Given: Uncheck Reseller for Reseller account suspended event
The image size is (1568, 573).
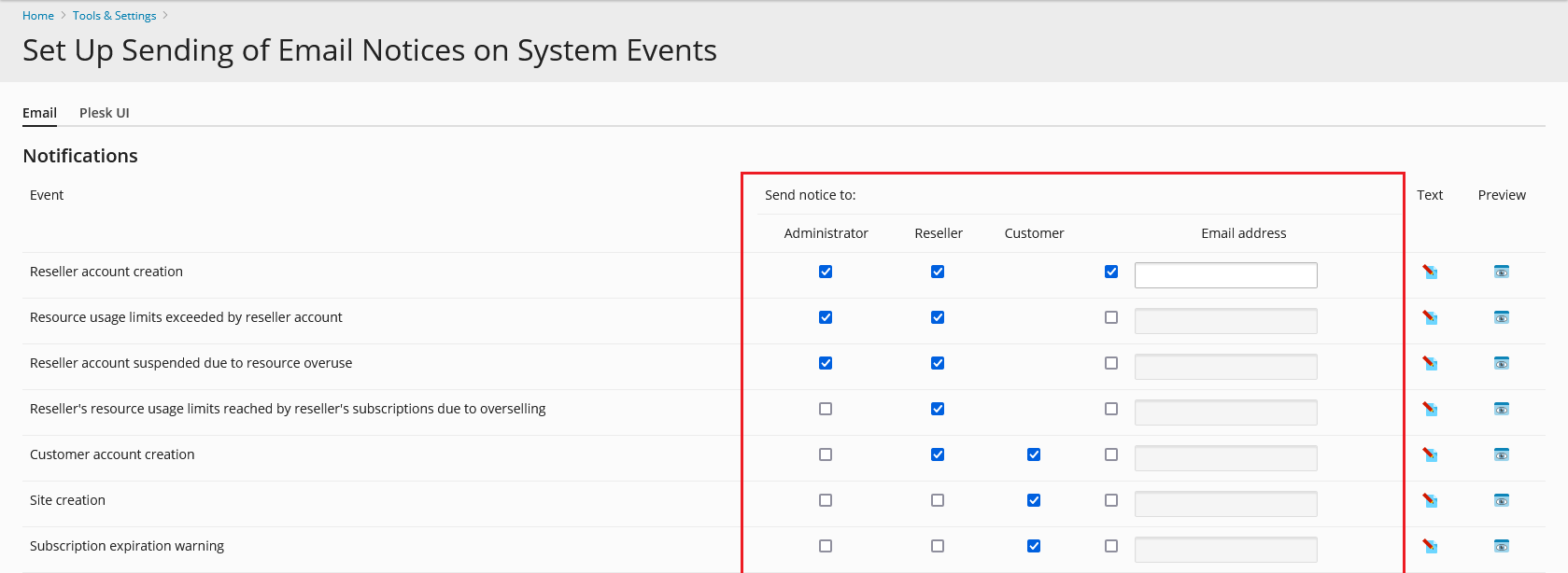Looking at the screenshot, I should [x=938, y=363].
